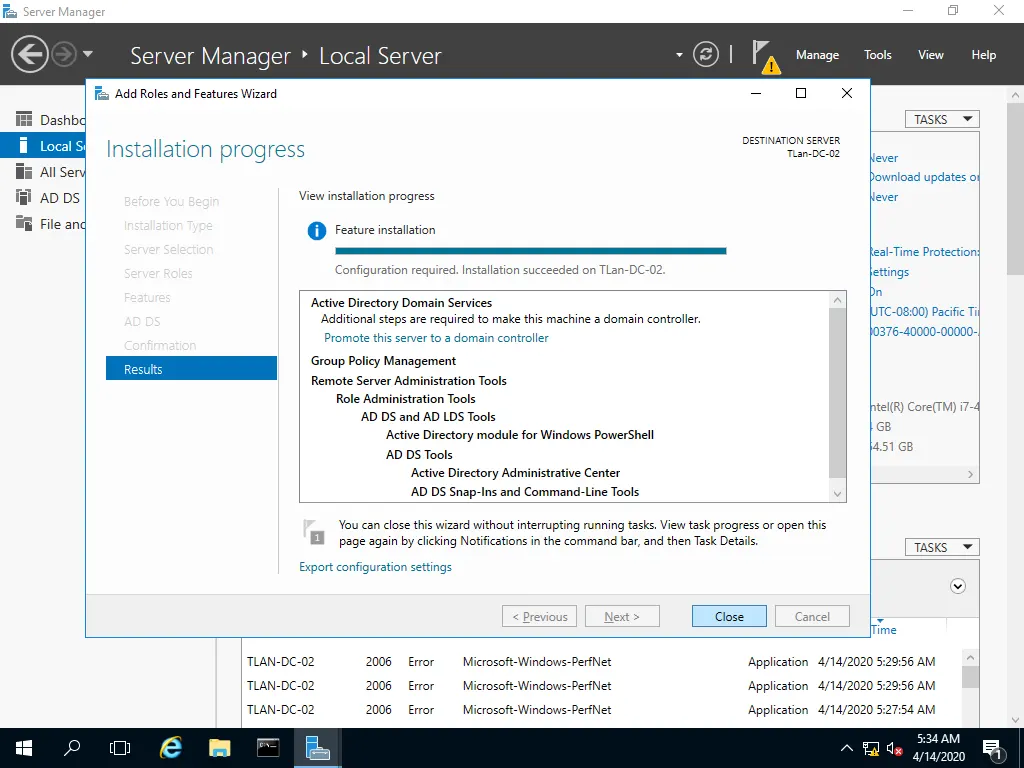
Task: Click the notification flag icon beside wizard tip
Action: point(314,532)
